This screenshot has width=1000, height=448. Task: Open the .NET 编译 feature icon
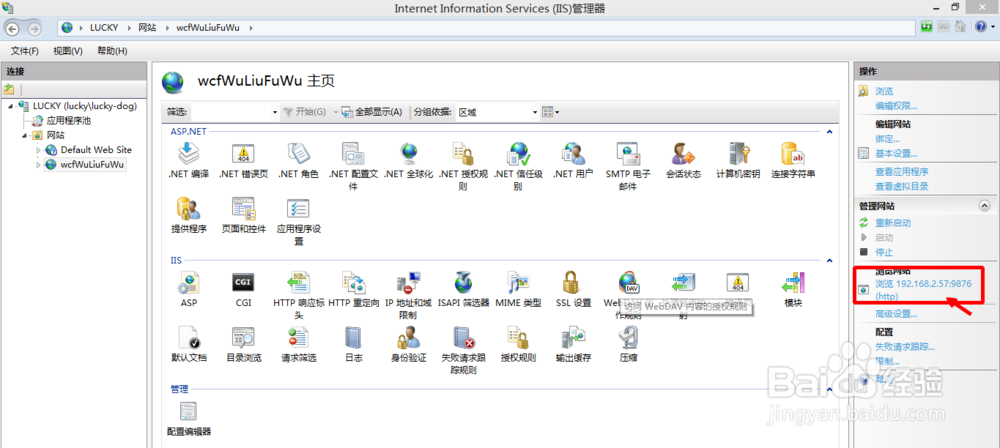[189, 154]
